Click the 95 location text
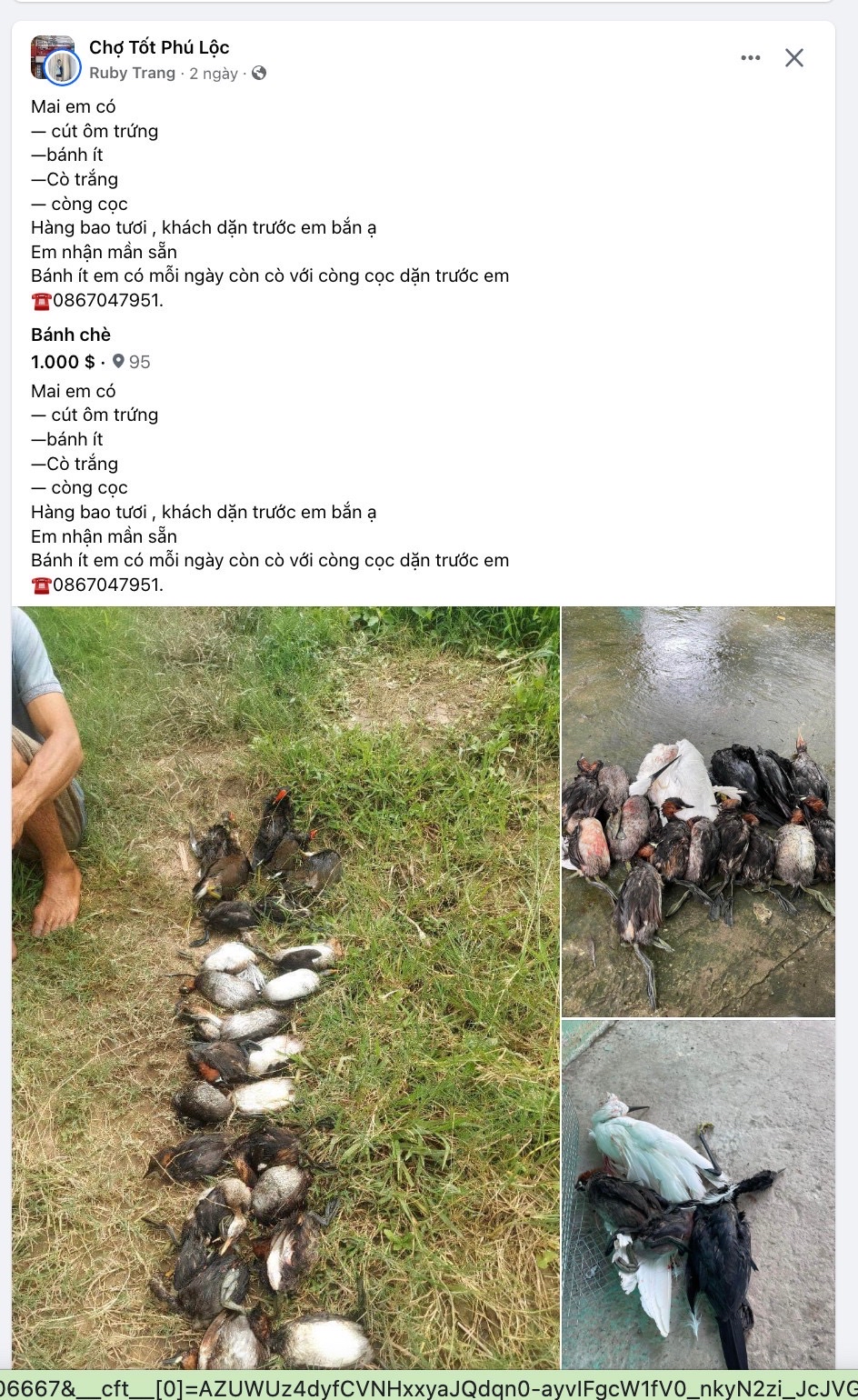Screen dimensions: 858x1400 tap(140, 362)
